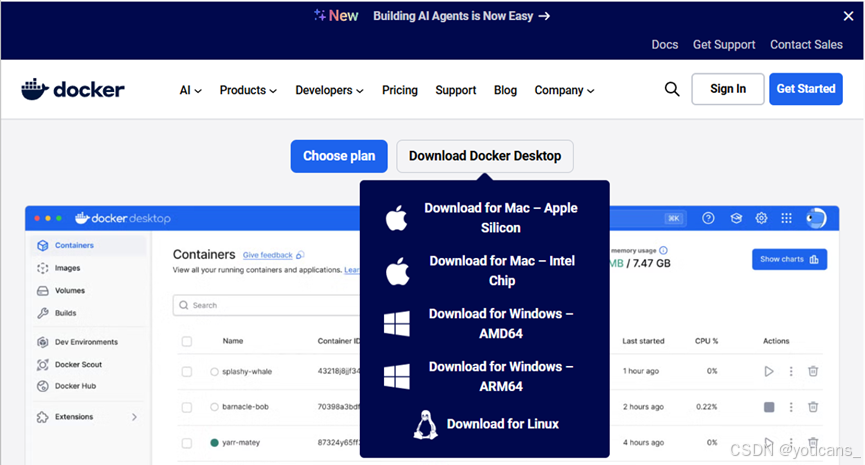Delete the barnacle-bob container
865x465 pixels.
(813, 407)
